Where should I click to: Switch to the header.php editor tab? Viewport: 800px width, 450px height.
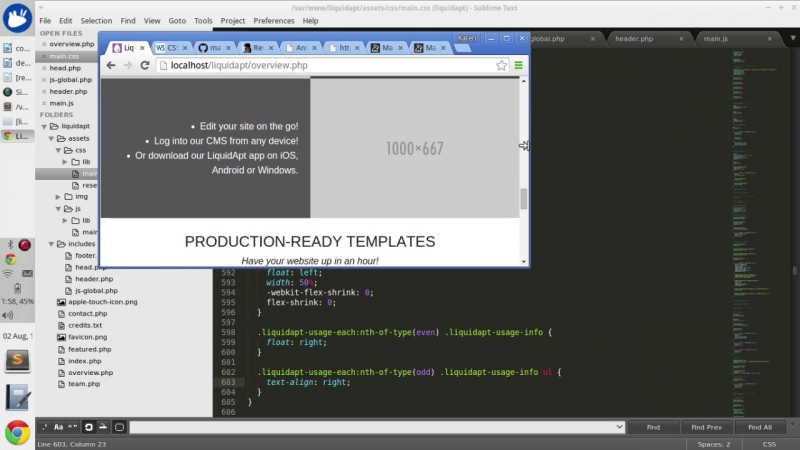(634, 39)
